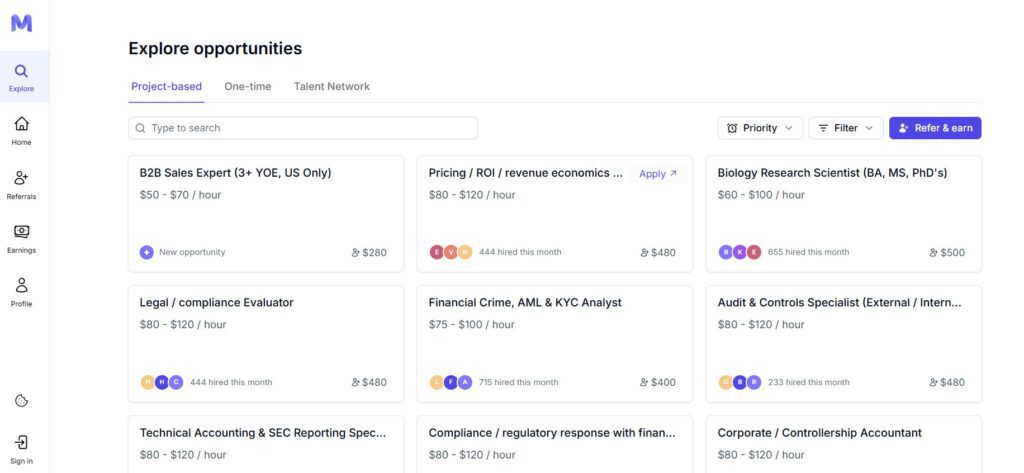Image resolution: width=1024 pixels, height=473 pixels.
Task: Click the M logo in the sidebar
Action: point(22,24)
